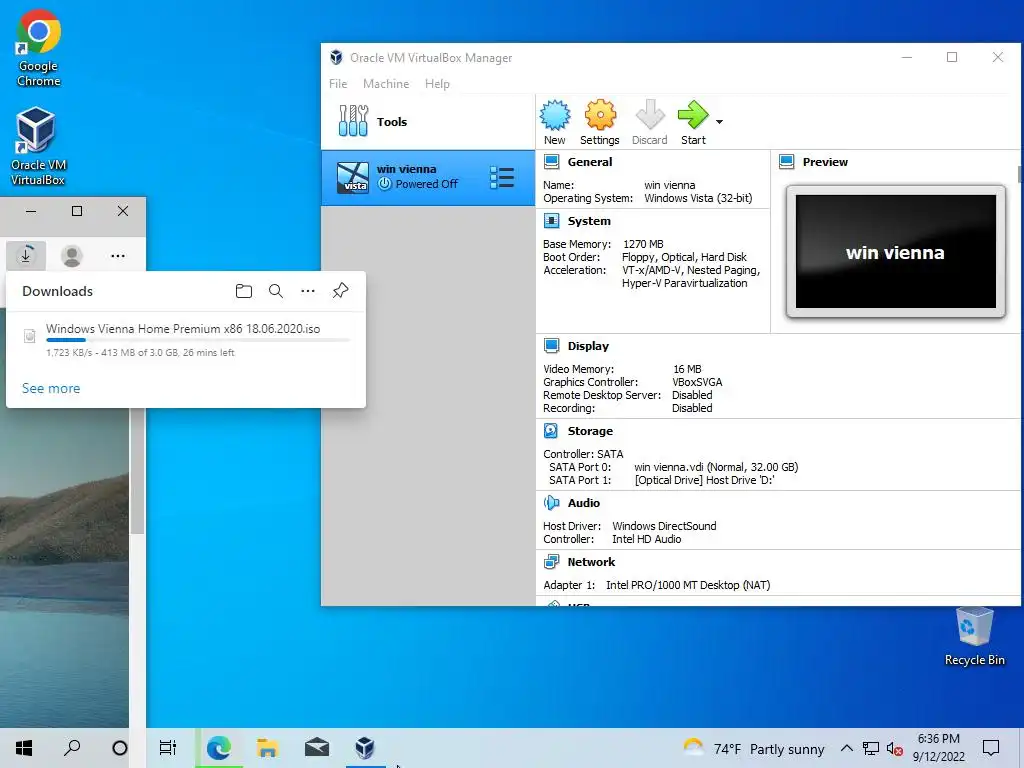This screenshot has height=768, width=1024.
Task: Click the VirtualBox details pane scrollbar
Action: pyautogui.click(x=1019, y=174)
